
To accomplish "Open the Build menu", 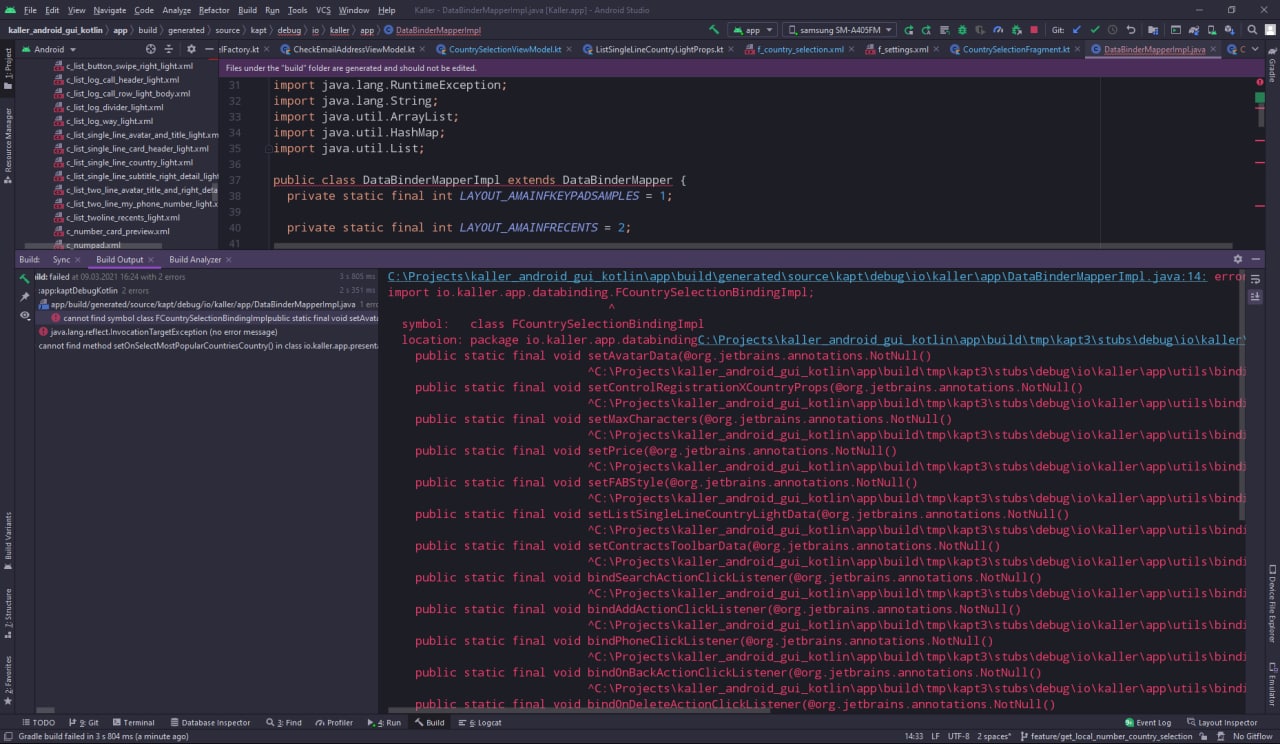I will click(x=247, y=10).
